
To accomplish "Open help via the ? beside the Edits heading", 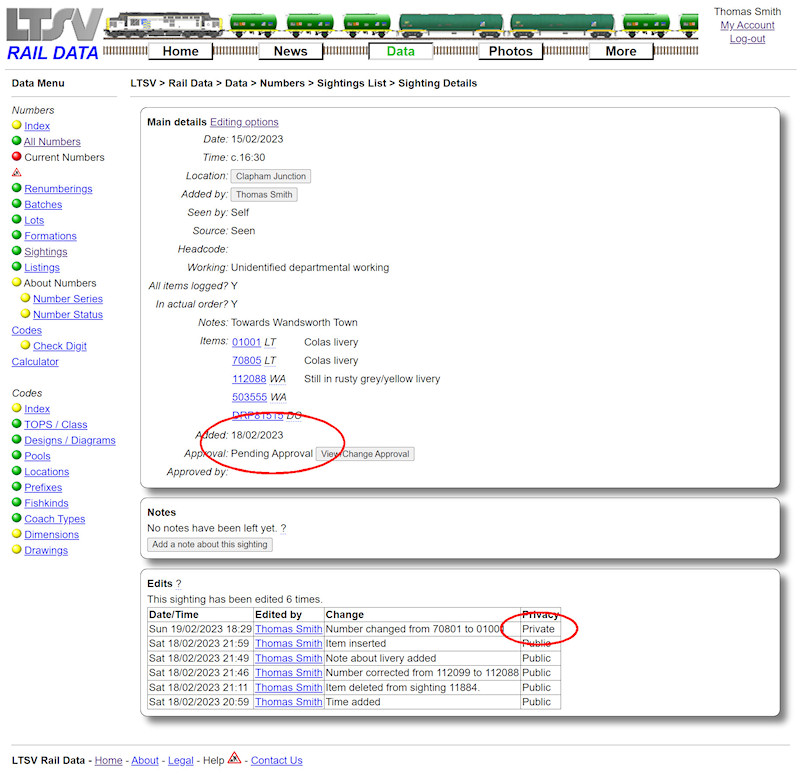I will pyautogui.click(x=178, y=583).
